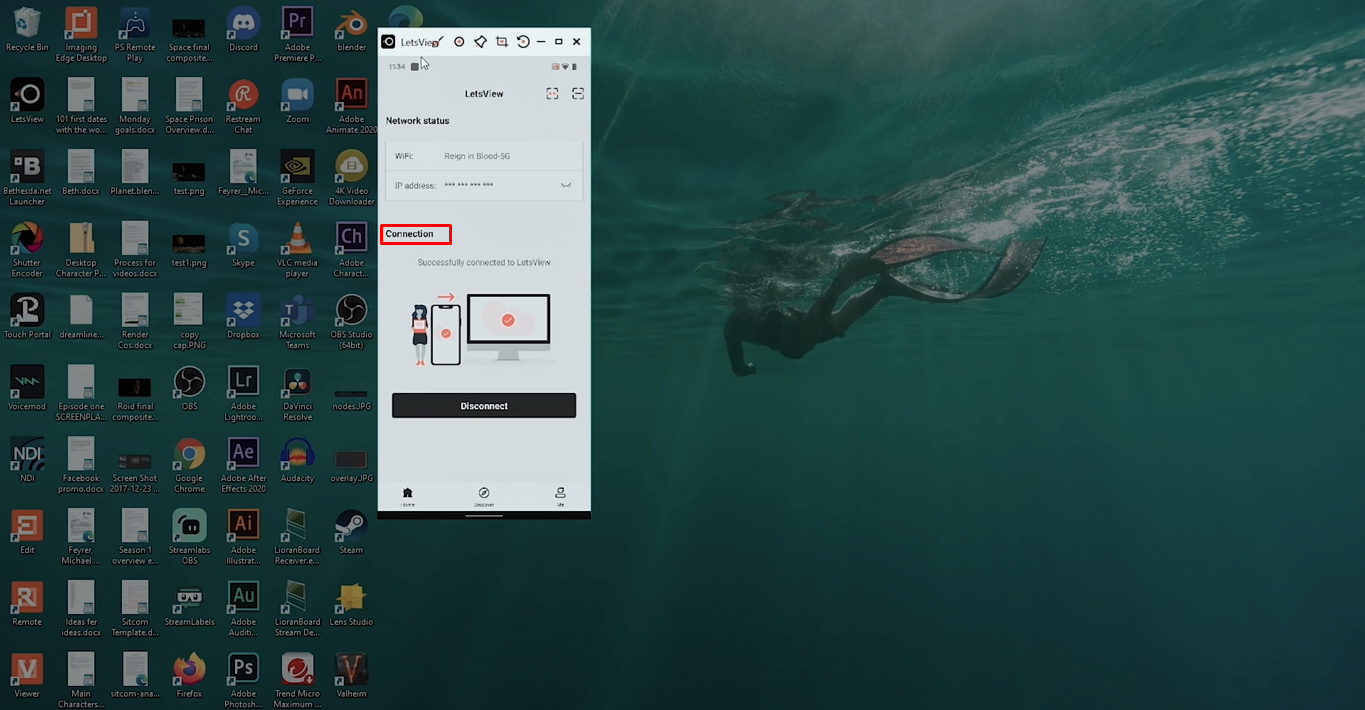The image size is (1365, 710).
Task: Select the screenshot crop tool in the toolbar
Action: tap(501, 42)
